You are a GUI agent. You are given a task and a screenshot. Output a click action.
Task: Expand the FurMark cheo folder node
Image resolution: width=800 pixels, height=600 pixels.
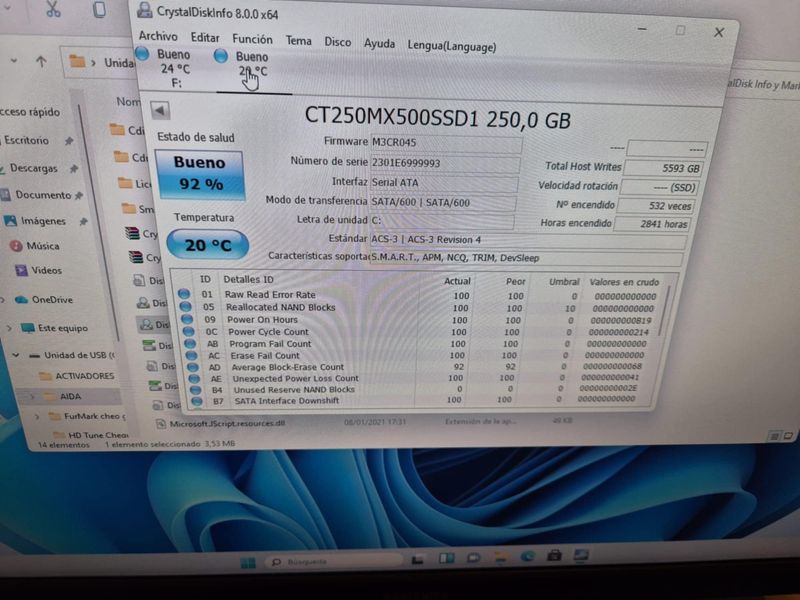(x=37, y=416)
